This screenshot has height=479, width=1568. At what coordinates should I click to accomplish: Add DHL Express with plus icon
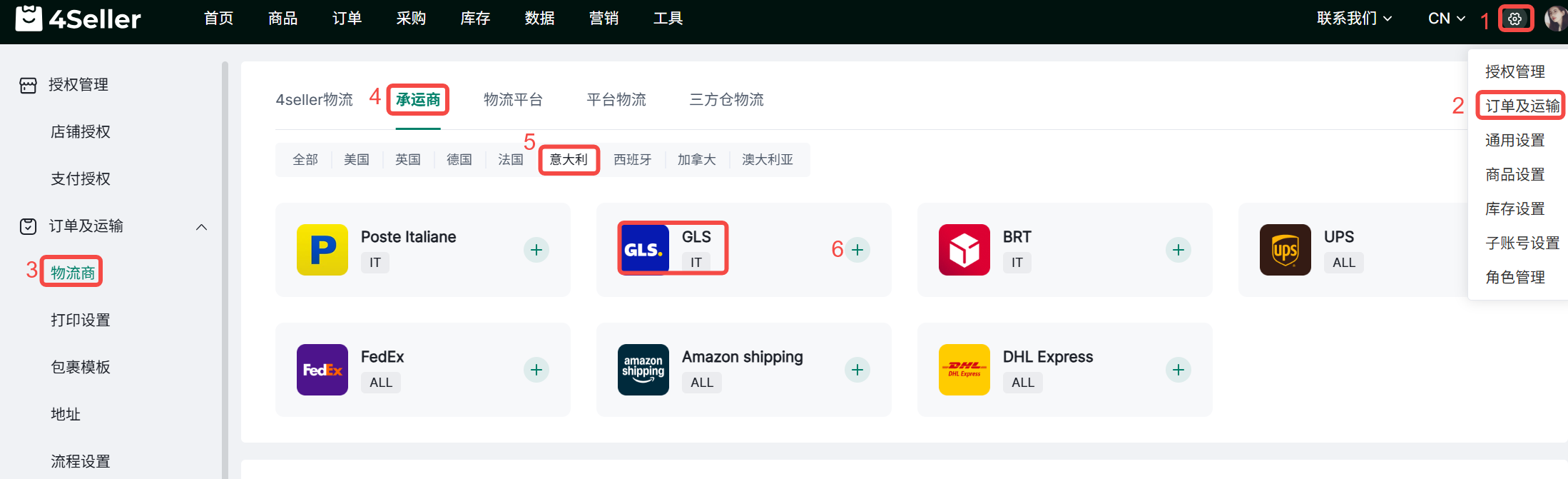(x=1178, y=370)
